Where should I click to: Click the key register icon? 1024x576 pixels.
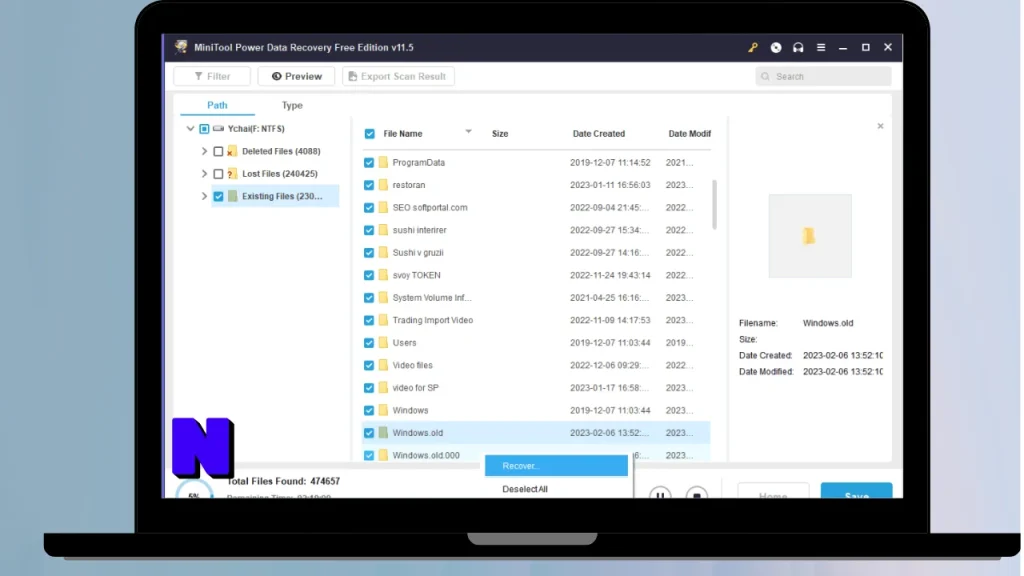753,48
